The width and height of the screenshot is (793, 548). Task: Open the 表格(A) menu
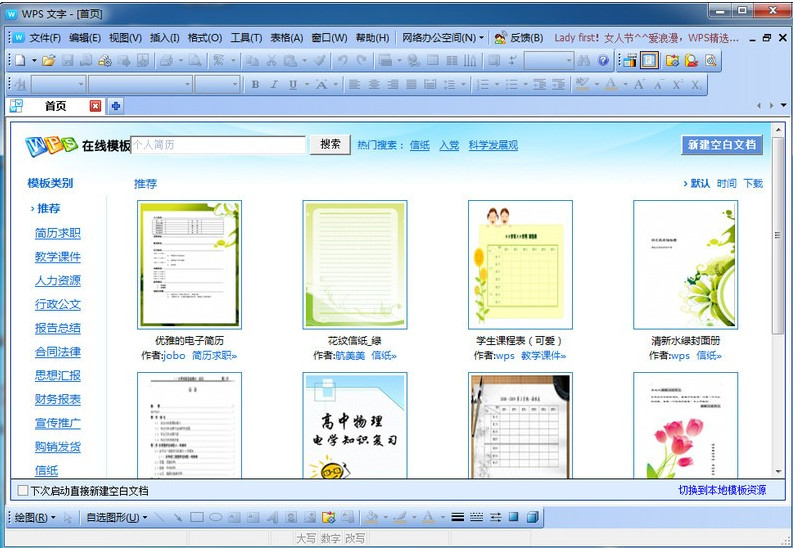tap(286, 38)
